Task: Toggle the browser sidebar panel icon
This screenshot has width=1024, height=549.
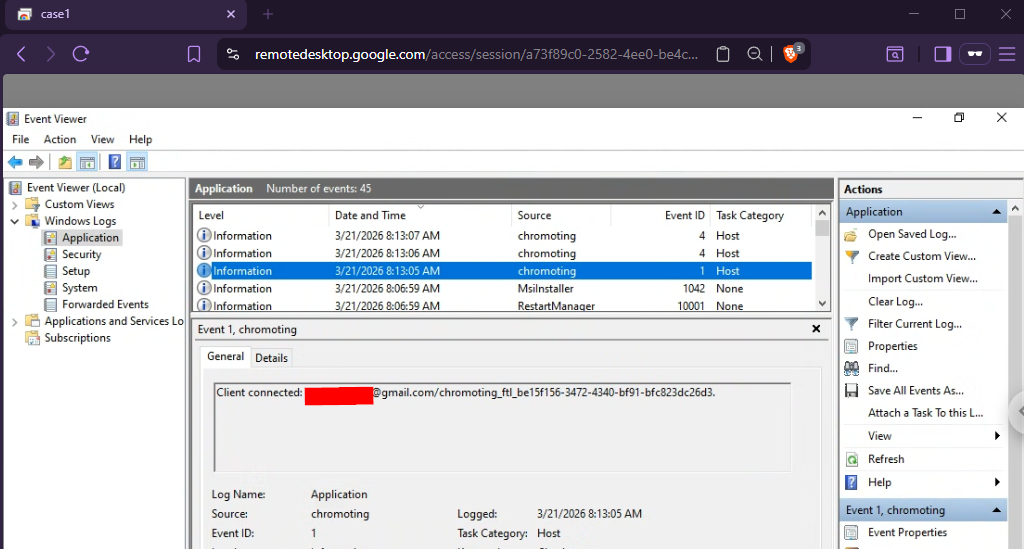Action: click(x=942, y=54)
